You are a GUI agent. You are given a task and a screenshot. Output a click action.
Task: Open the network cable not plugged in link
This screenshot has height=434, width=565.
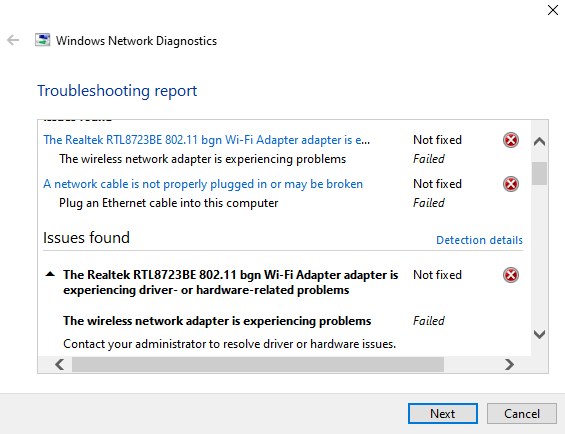(x=203, y=184)
